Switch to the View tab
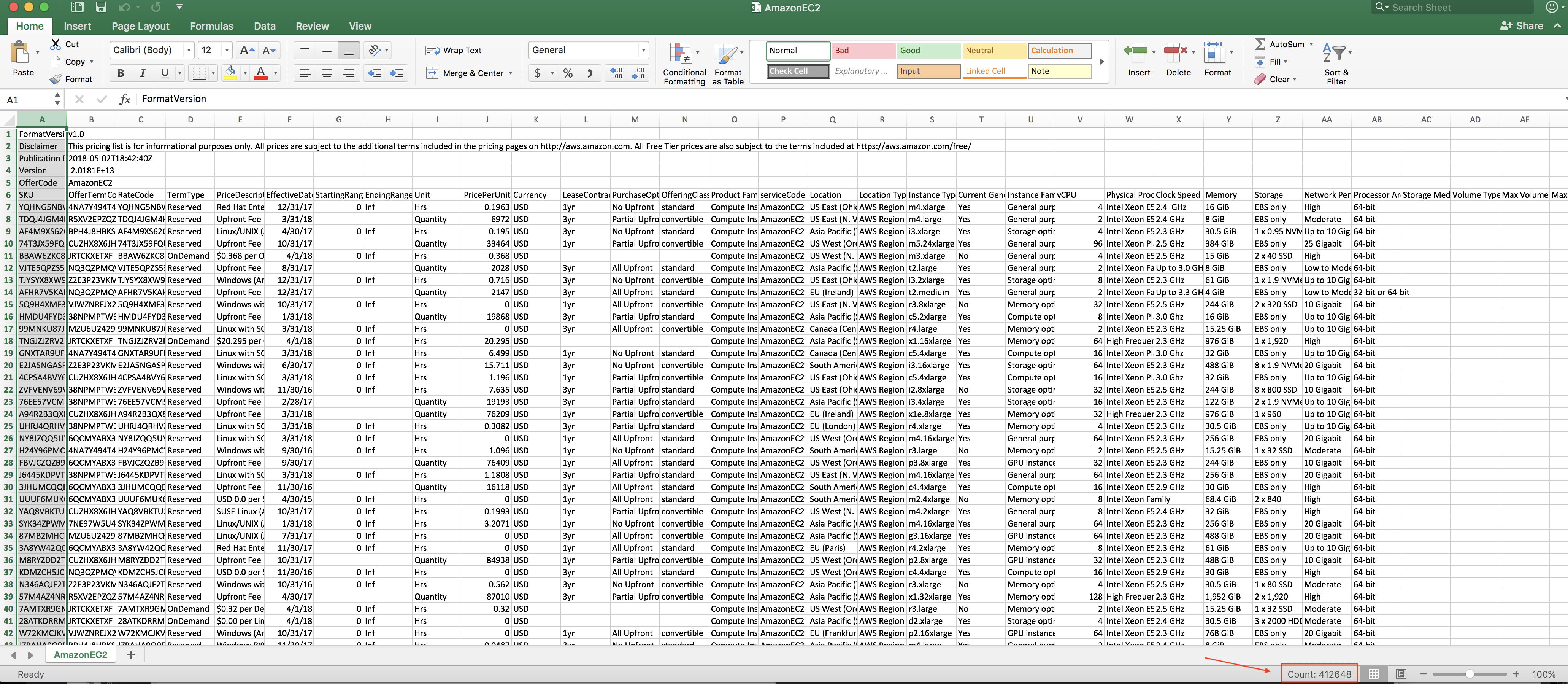1568x684 pixels. [360, 26]
